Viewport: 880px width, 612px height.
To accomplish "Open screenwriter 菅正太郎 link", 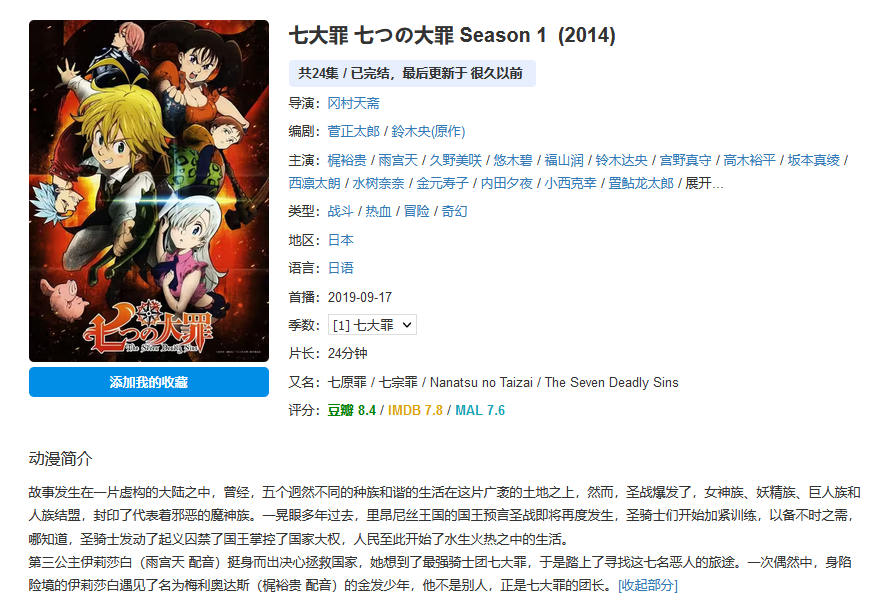I will [x=354, y=131].
